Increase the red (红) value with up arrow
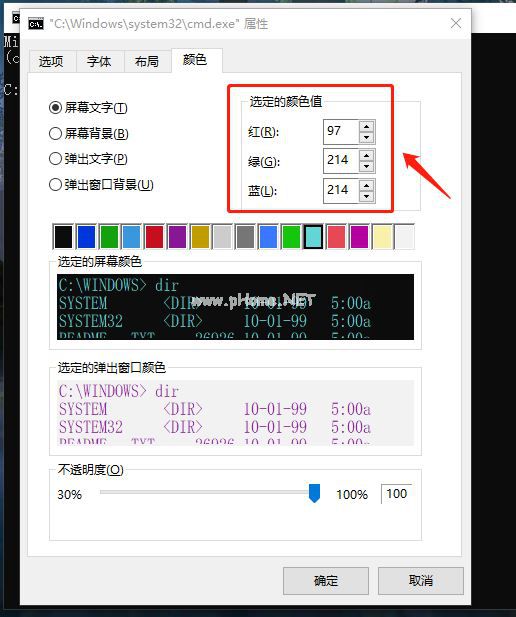Viewport: 516px width, 617px height. 366,126
